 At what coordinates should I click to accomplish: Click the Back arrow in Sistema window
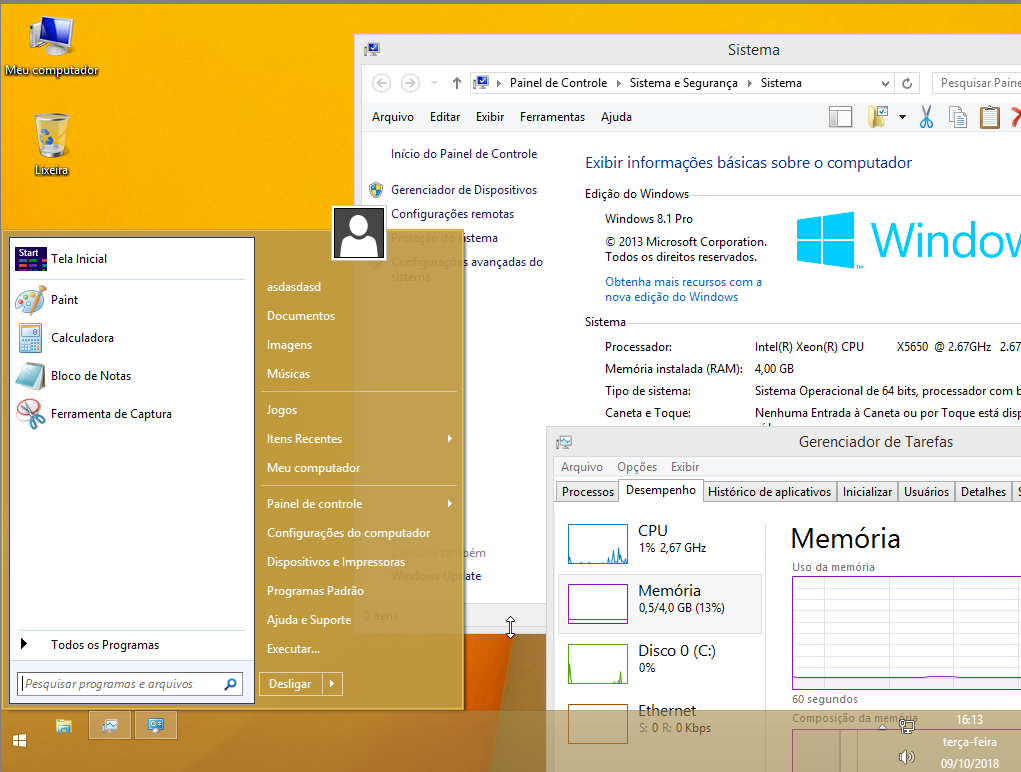(x=382, y=83)
